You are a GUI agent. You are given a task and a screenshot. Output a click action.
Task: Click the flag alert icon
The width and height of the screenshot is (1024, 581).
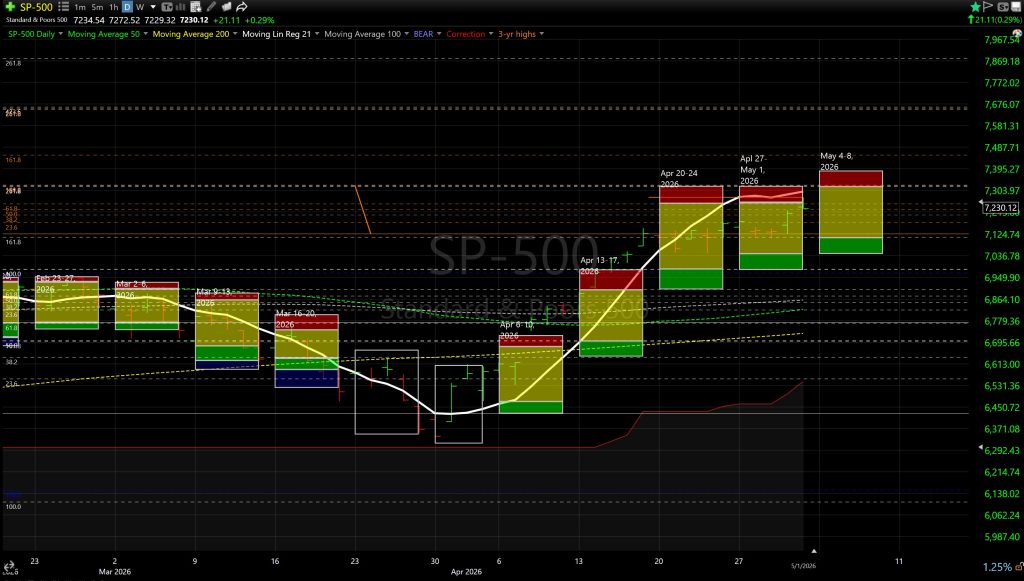pos(988,7)
